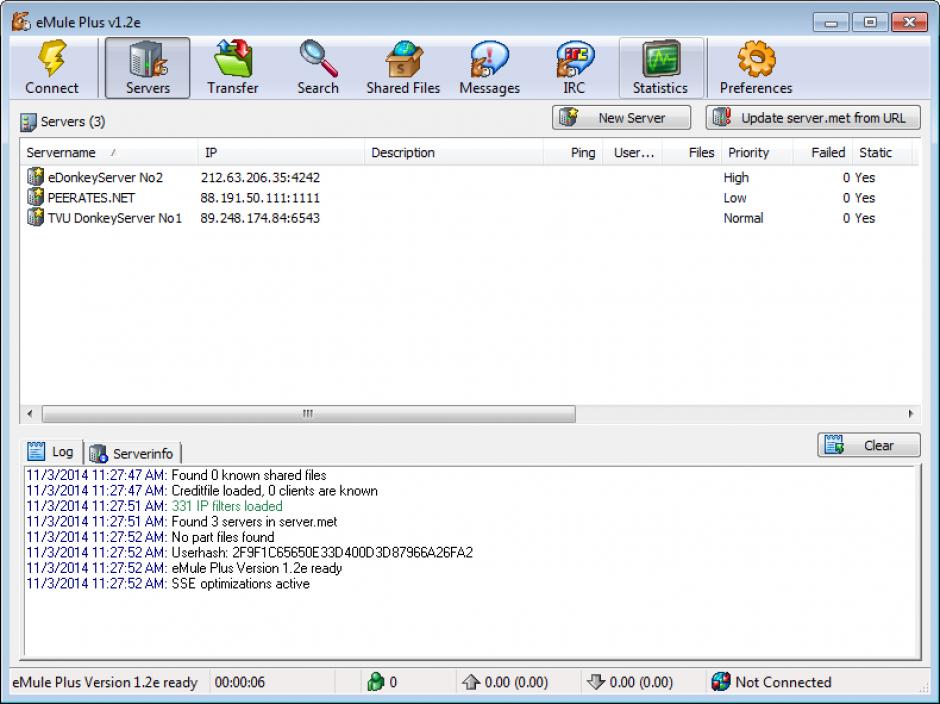Sort by Failed column header
Screen dimensions: 940x704
pos(822,152)
